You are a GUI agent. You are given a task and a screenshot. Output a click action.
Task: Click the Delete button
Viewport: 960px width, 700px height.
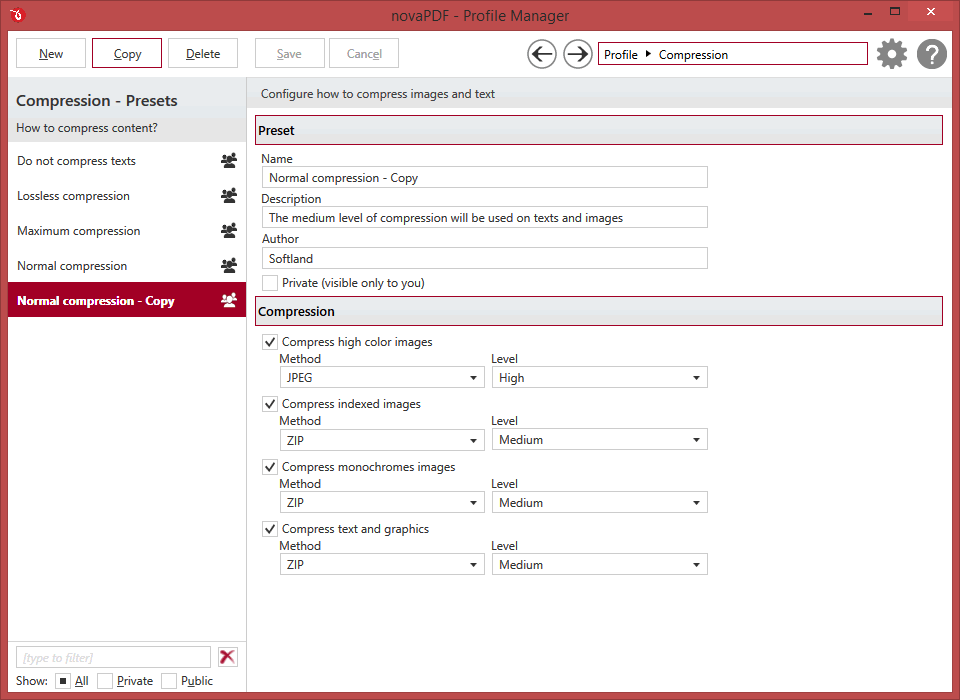203,53
